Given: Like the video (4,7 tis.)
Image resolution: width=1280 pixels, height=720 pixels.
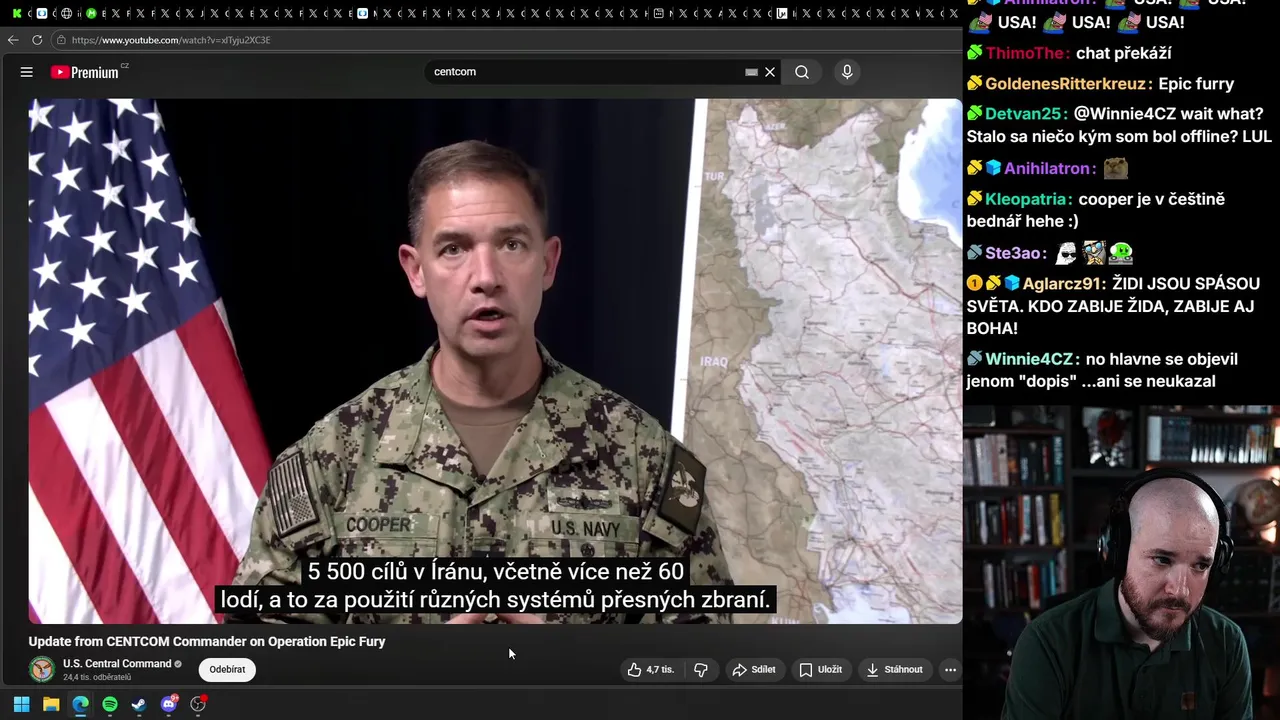Looking at the screenshot, I should tap(651, 670).
